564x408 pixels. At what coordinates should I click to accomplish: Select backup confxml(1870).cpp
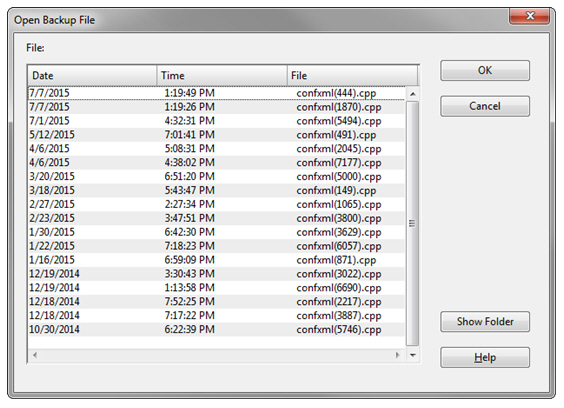(x=217, y=107)
